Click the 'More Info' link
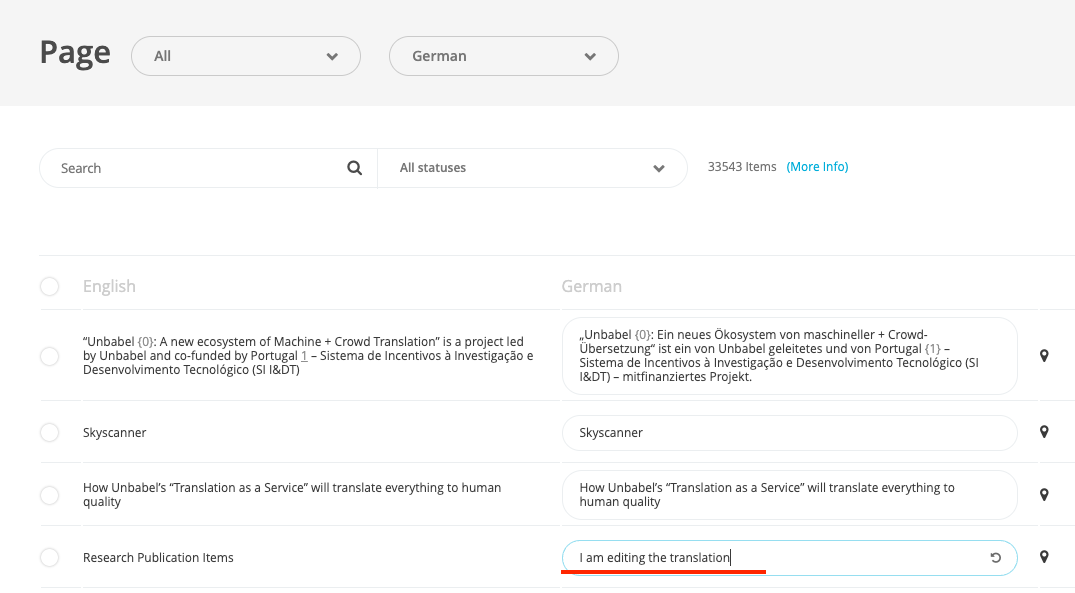 pyautogui.click(x=817, y=167)
